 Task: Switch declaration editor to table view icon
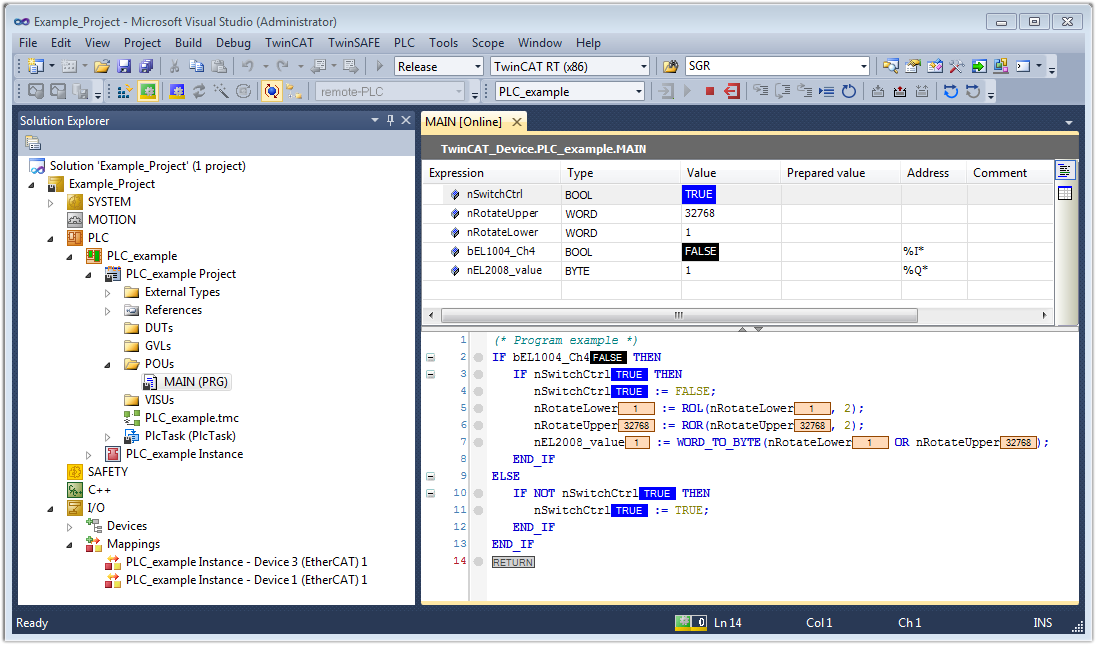click(1065, 193)
